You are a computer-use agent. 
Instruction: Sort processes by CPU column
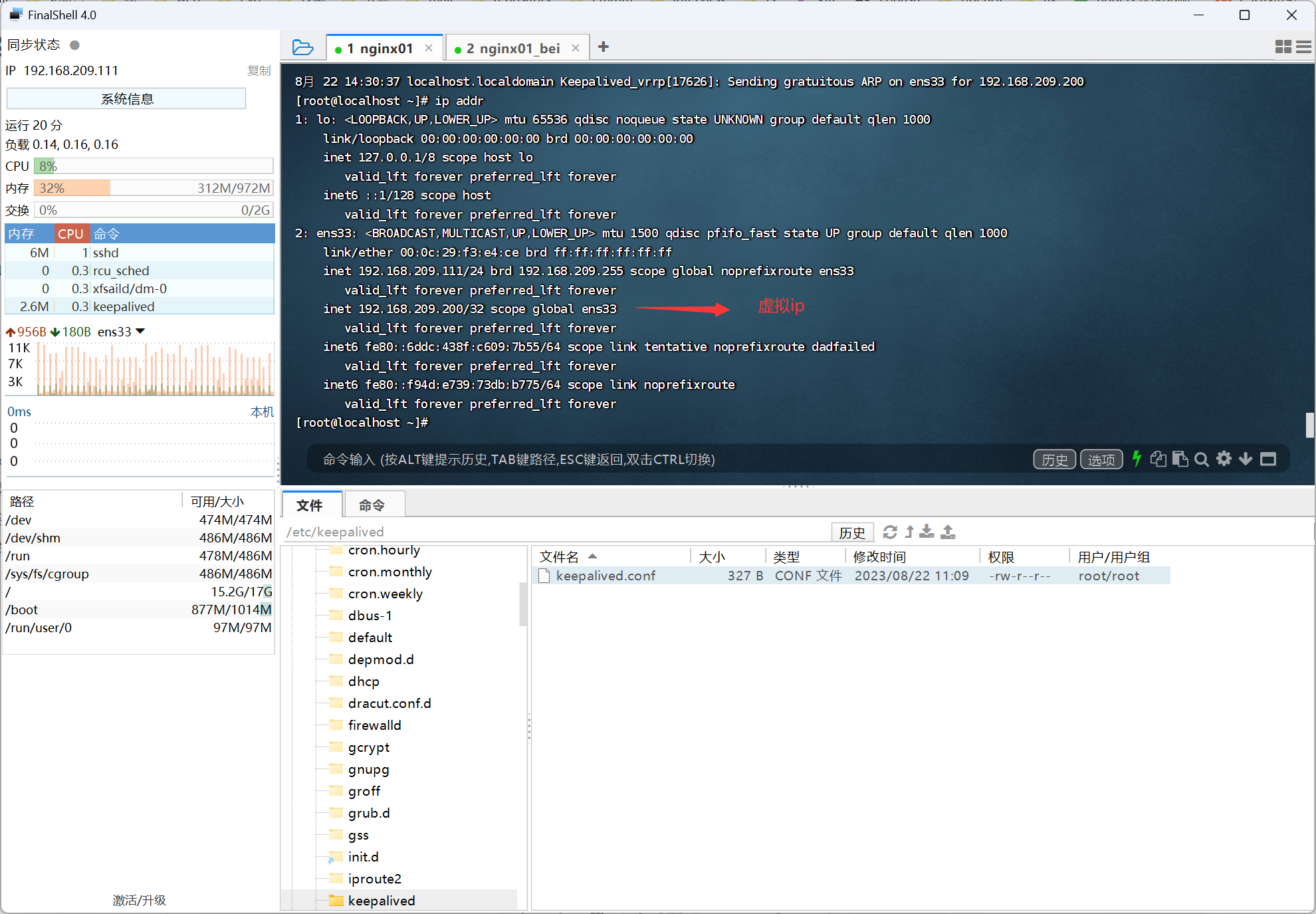pos(70,233)
